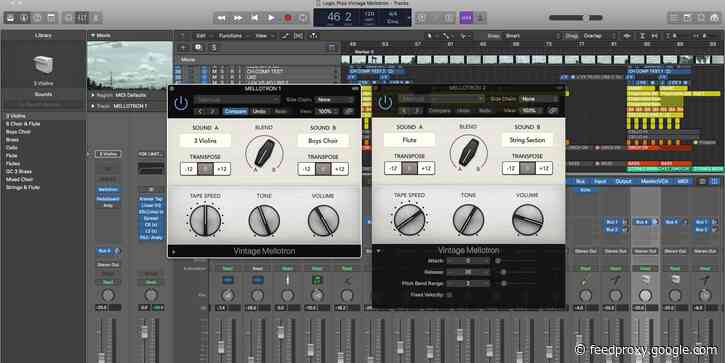The width and height of the screenshot is (725, 363).
Task: Click the link icon in MELLOTRON 2 header
Action: (x=553, y=111)
